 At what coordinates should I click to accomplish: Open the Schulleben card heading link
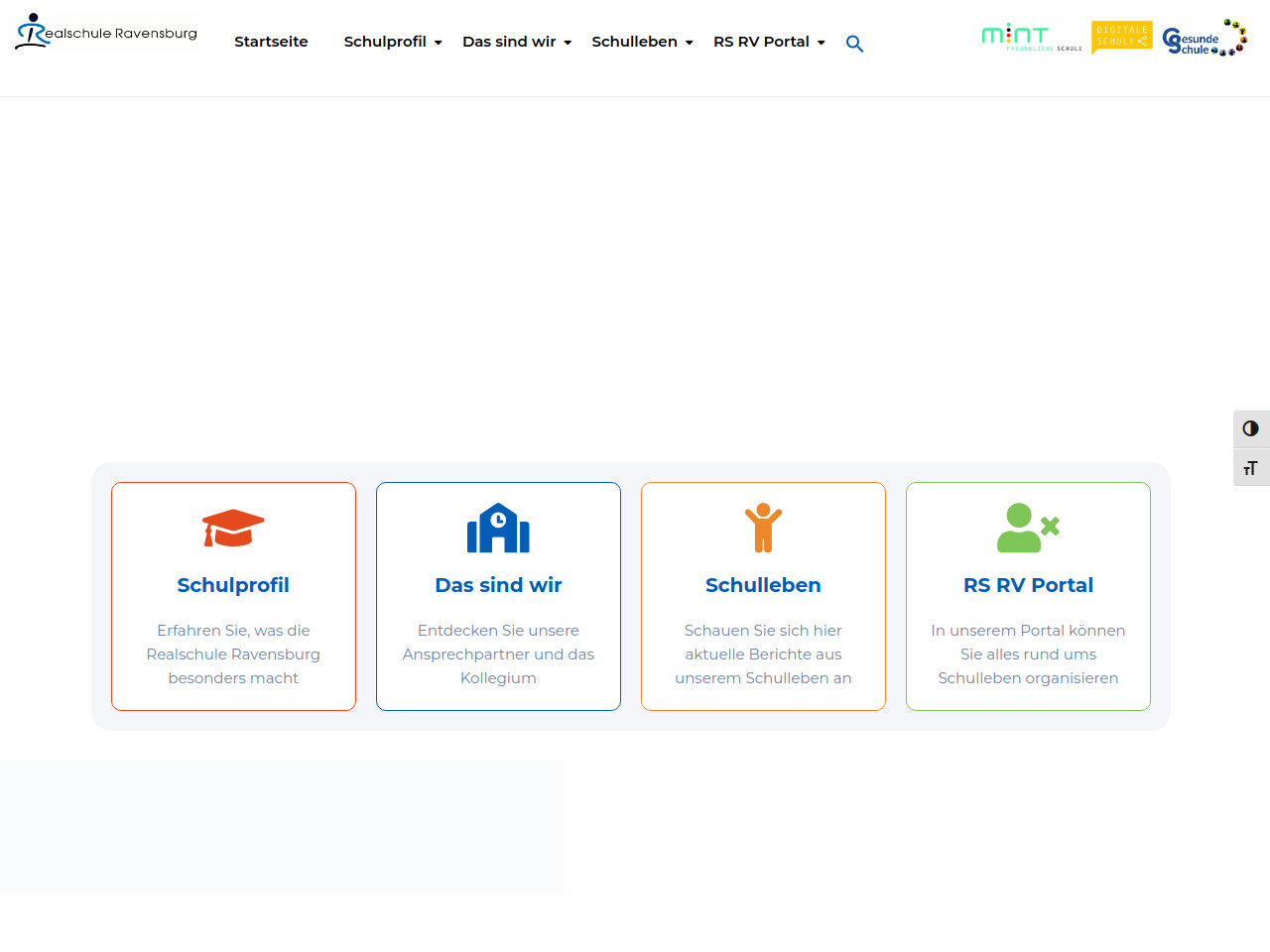763,585
